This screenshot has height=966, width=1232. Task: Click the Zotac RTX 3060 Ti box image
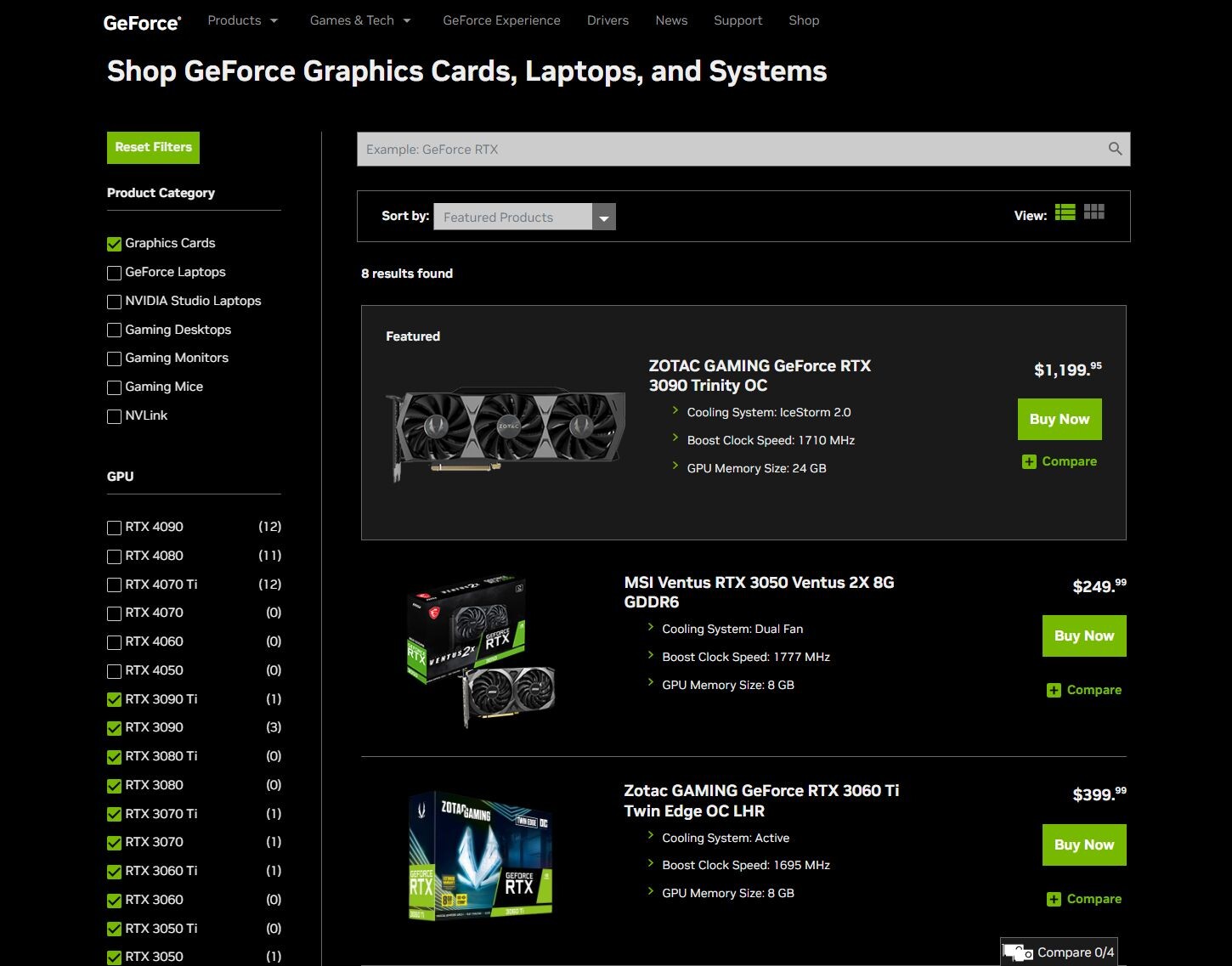pos(480,856)
